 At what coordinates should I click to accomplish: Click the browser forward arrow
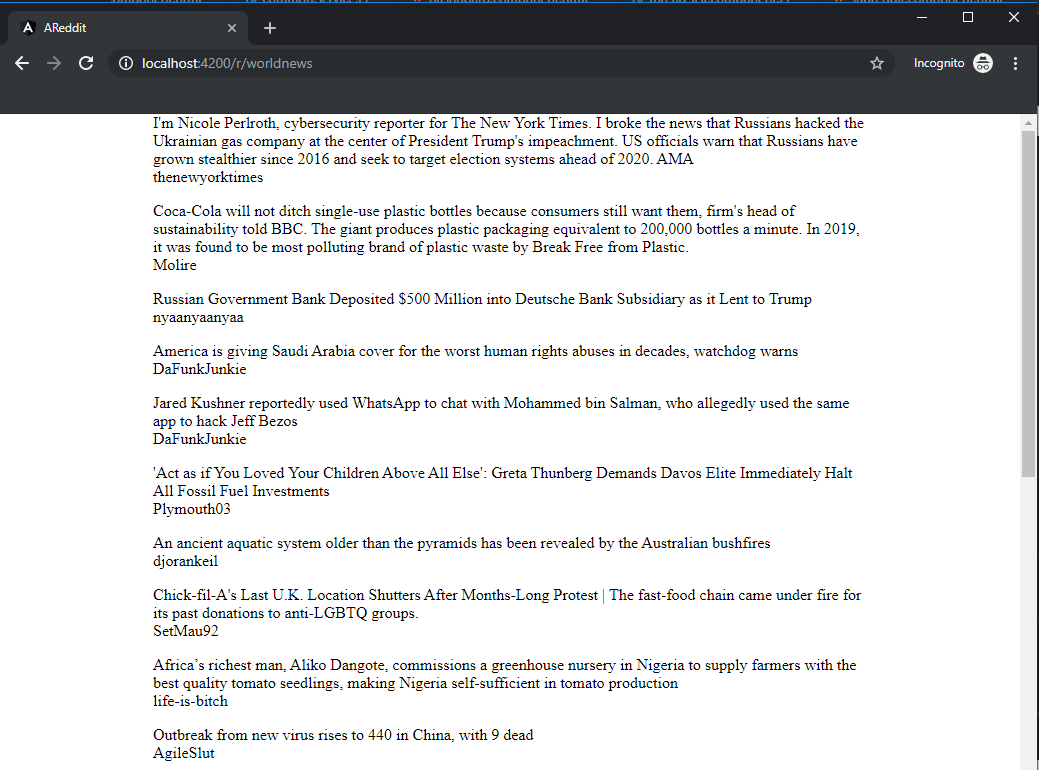point(54,63)
